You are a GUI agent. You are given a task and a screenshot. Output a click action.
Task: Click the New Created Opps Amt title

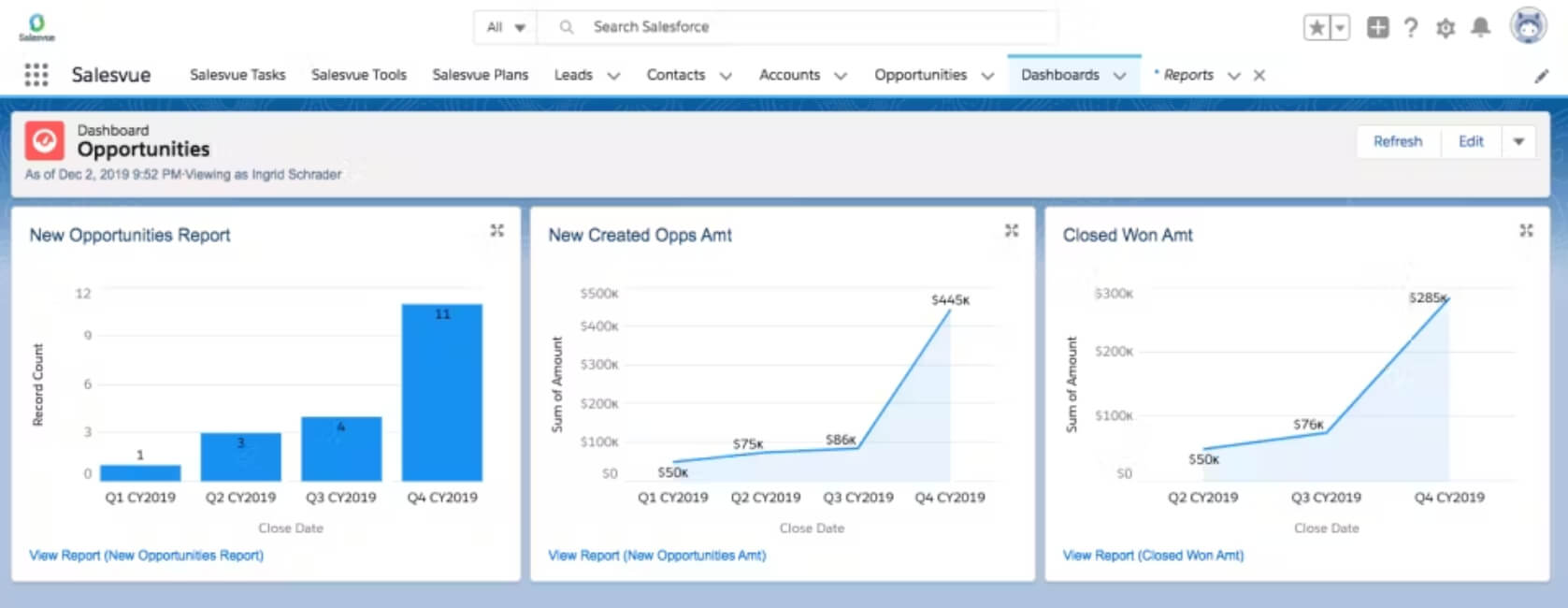coord(640,236)
